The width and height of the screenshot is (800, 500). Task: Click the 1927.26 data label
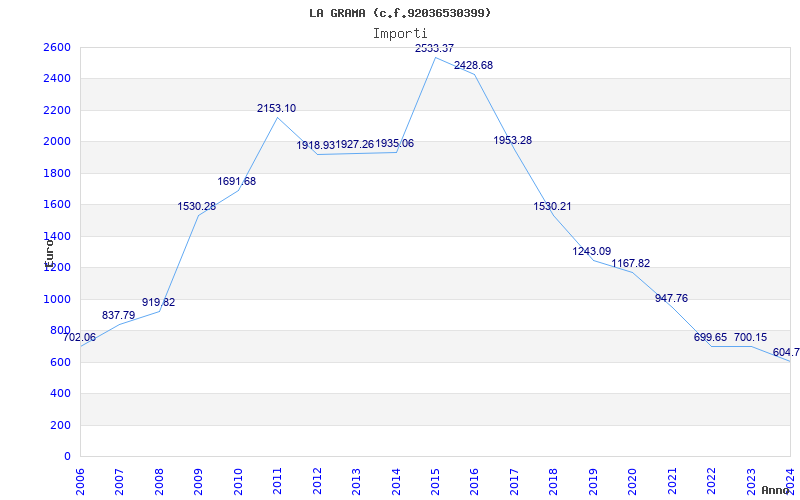point(355,144)
